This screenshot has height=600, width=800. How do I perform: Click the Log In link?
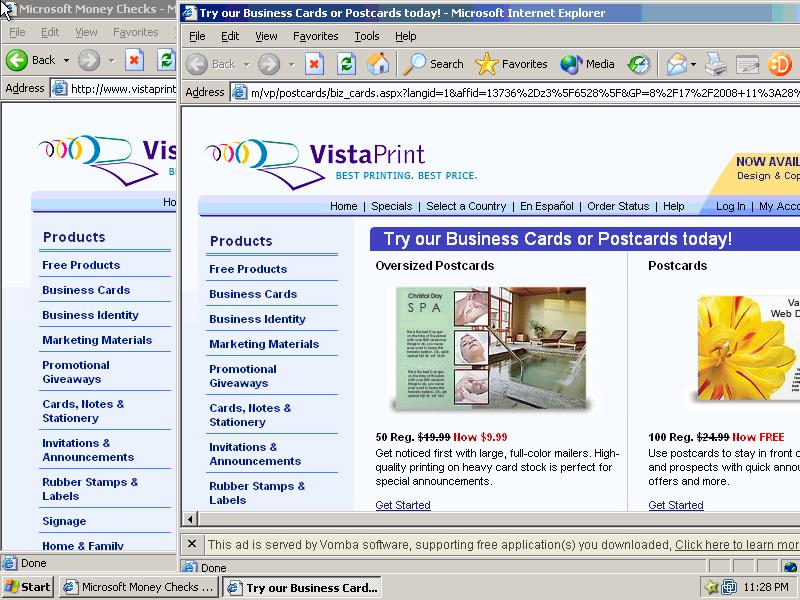click(730, 206)
